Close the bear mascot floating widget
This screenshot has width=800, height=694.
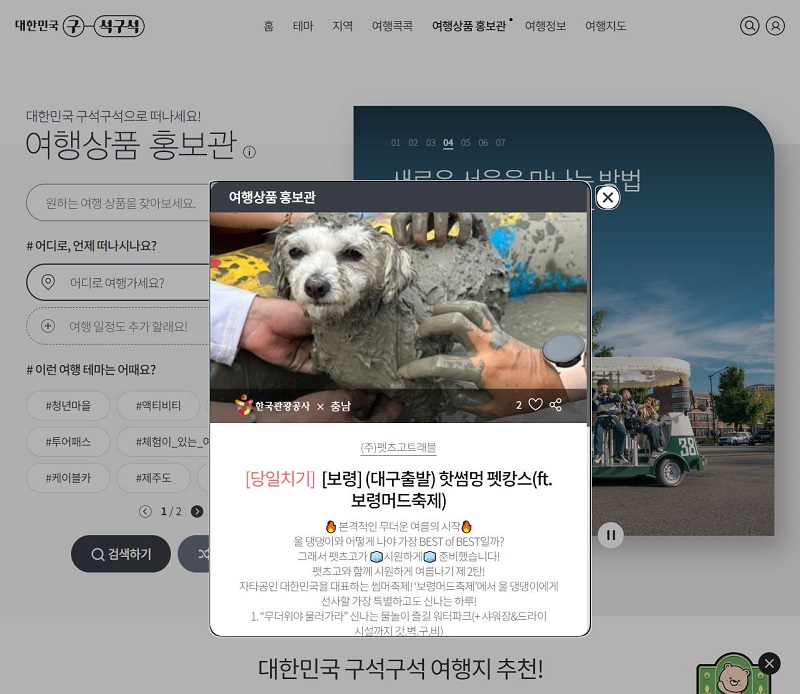click(x=769, y=664)
